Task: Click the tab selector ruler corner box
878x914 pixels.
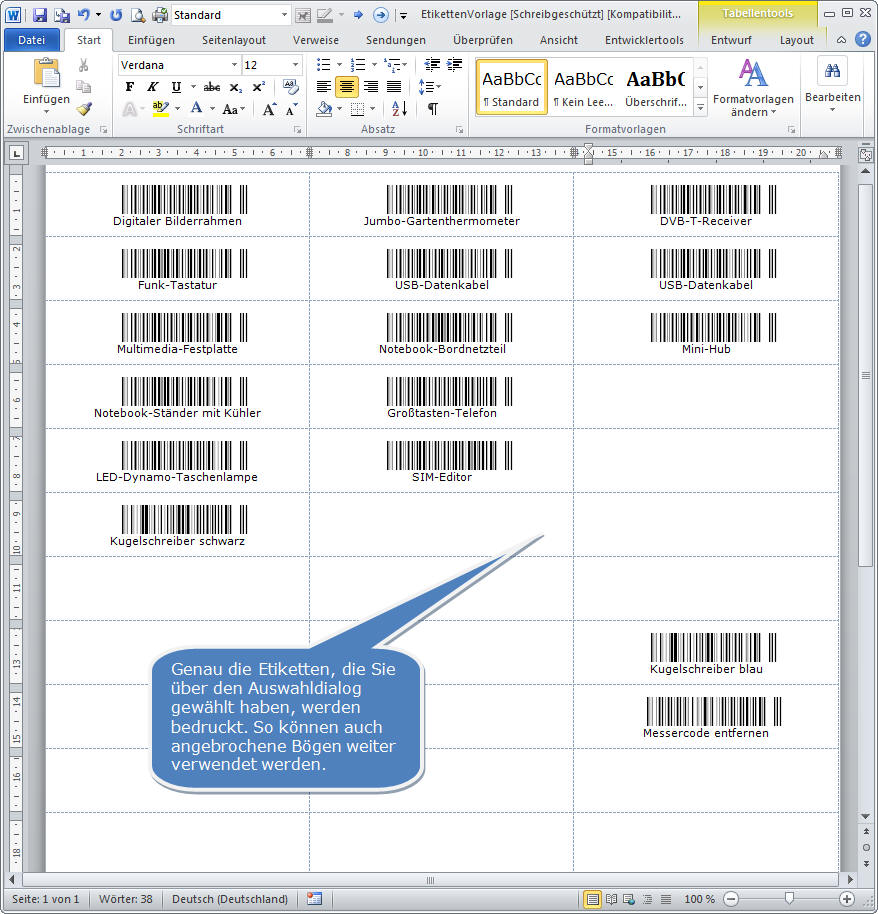Action: pyautogui.click(x=16, y=153)
